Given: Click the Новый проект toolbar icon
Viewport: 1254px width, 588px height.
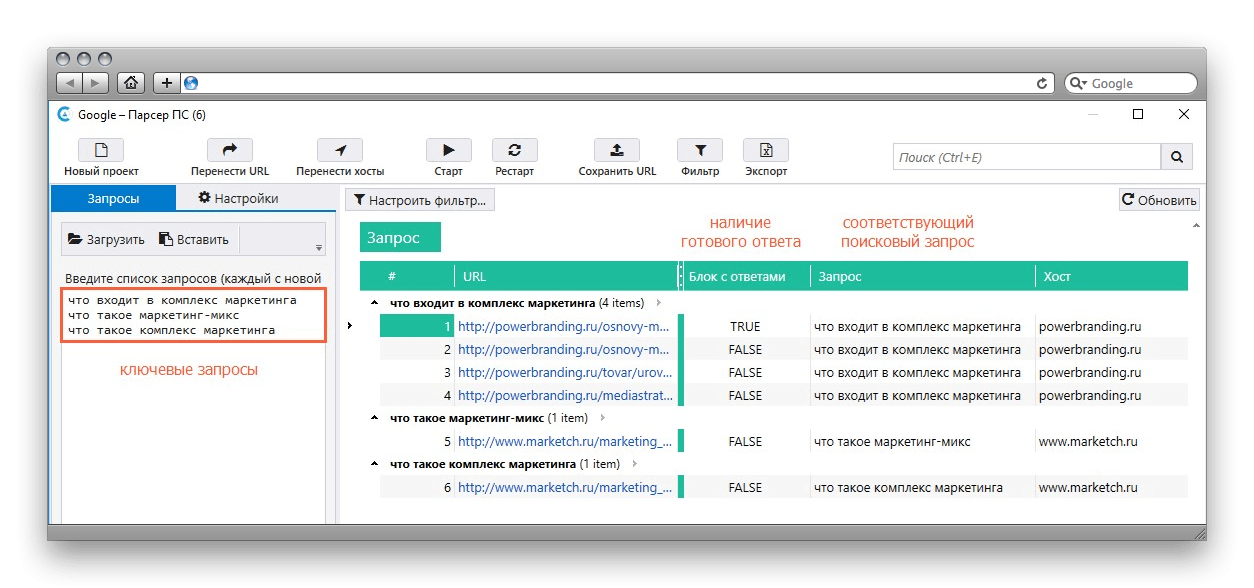Looking at the screenshot, I should click(101, 150).
